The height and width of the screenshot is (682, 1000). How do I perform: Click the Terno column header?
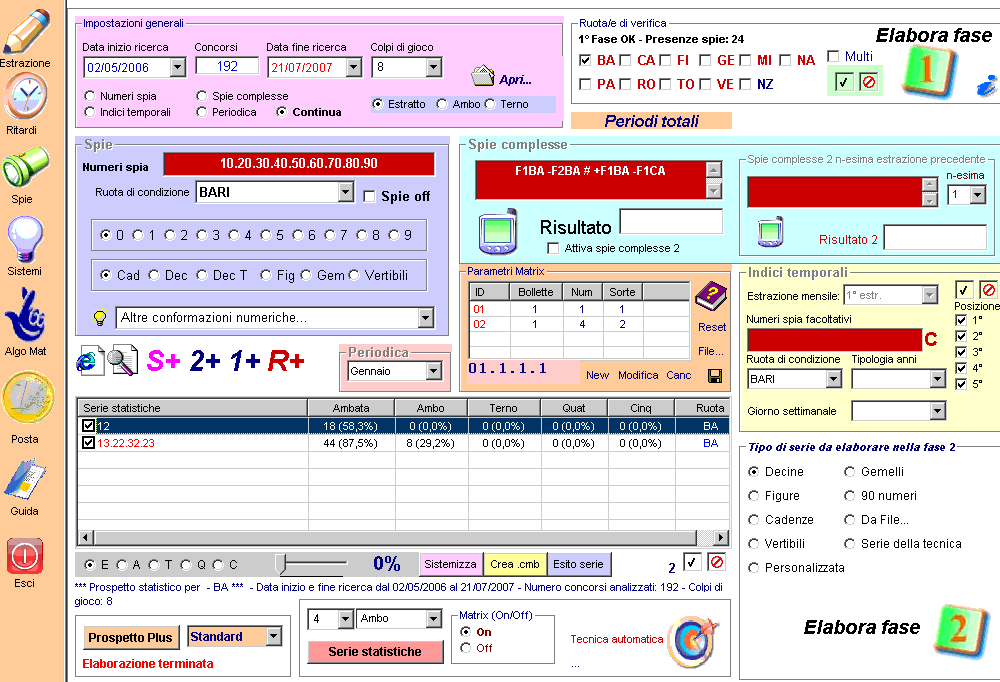pyautogui.click(x=504, y=408)
